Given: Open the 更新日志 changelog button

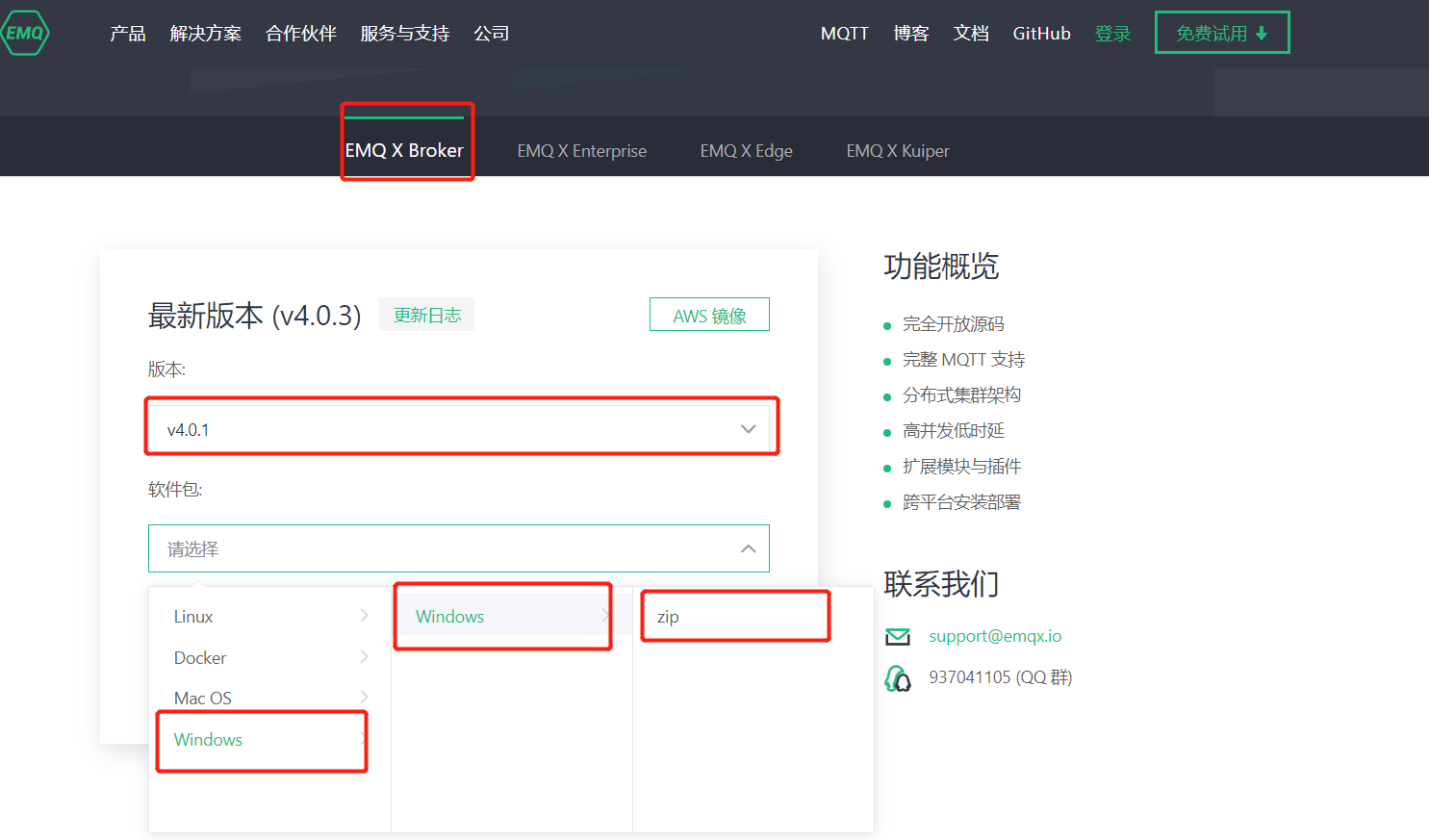Looking at the screenshot, I should pyautogui.click(x=427, y=315).
